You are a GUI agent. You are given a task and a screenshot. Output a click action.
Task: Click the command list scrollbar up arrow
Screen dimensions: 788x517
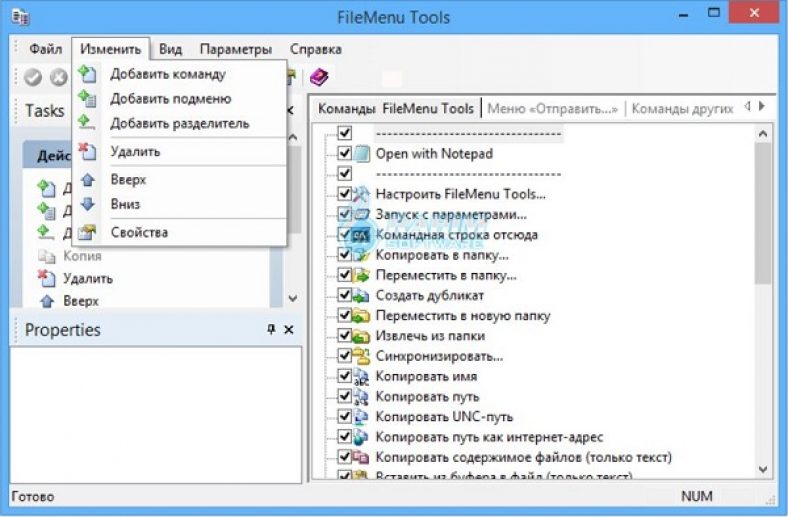tap(763, 134)
